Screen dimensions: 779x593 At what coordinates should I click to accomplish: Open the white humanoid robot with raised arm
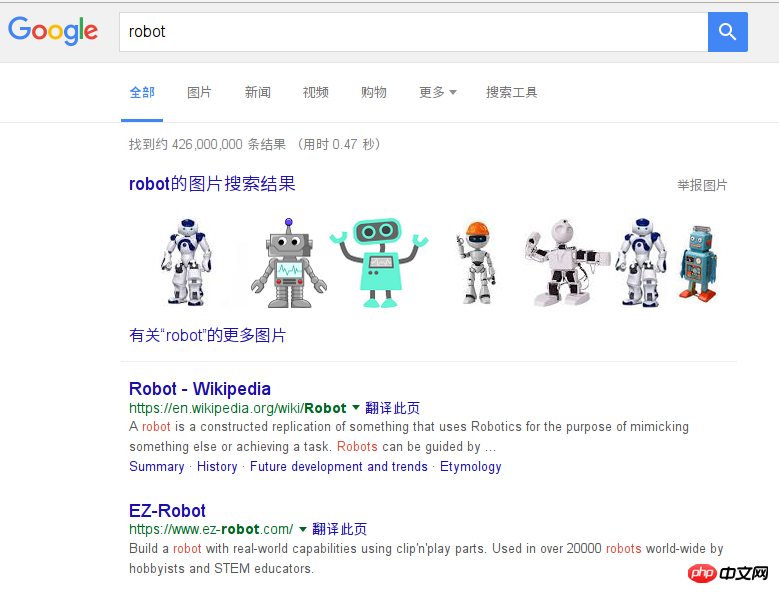pyautogui.click(x=566, y=262)
